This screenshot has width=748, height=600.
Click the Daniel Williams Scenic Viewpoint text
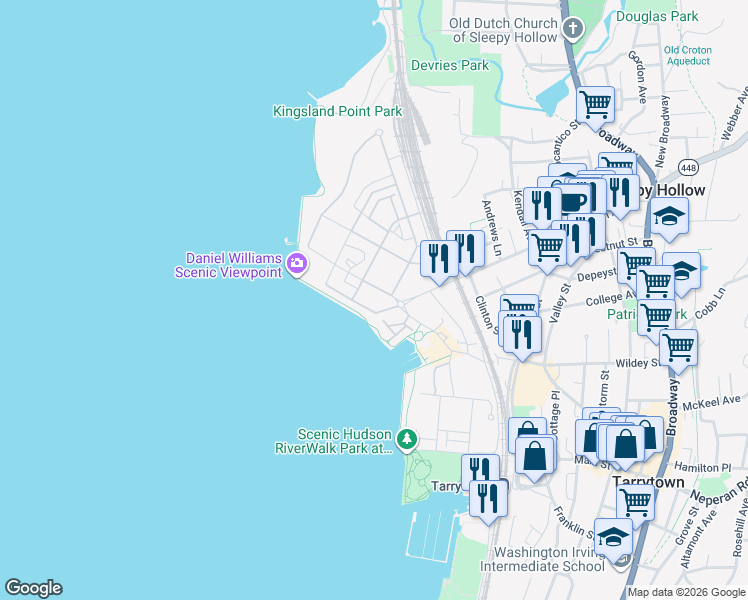coord(229,265)
